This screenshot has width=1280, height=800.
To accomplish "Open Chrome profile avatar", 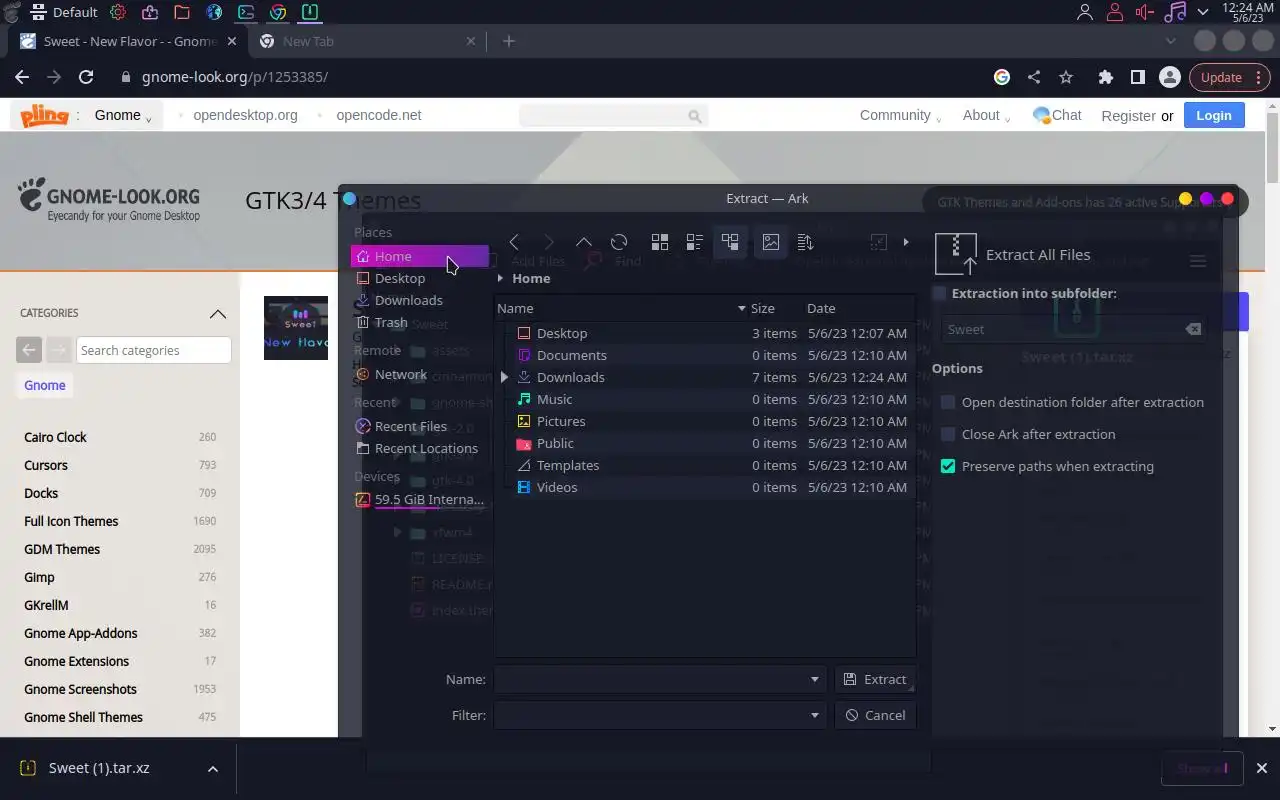I will pyautogui.click(x=1169, y=77).
